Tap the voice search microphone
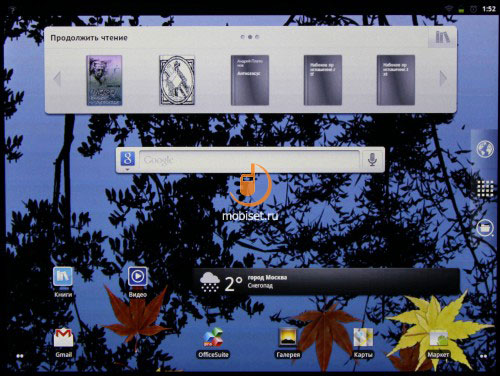500x376 pixels. (372, 160)
